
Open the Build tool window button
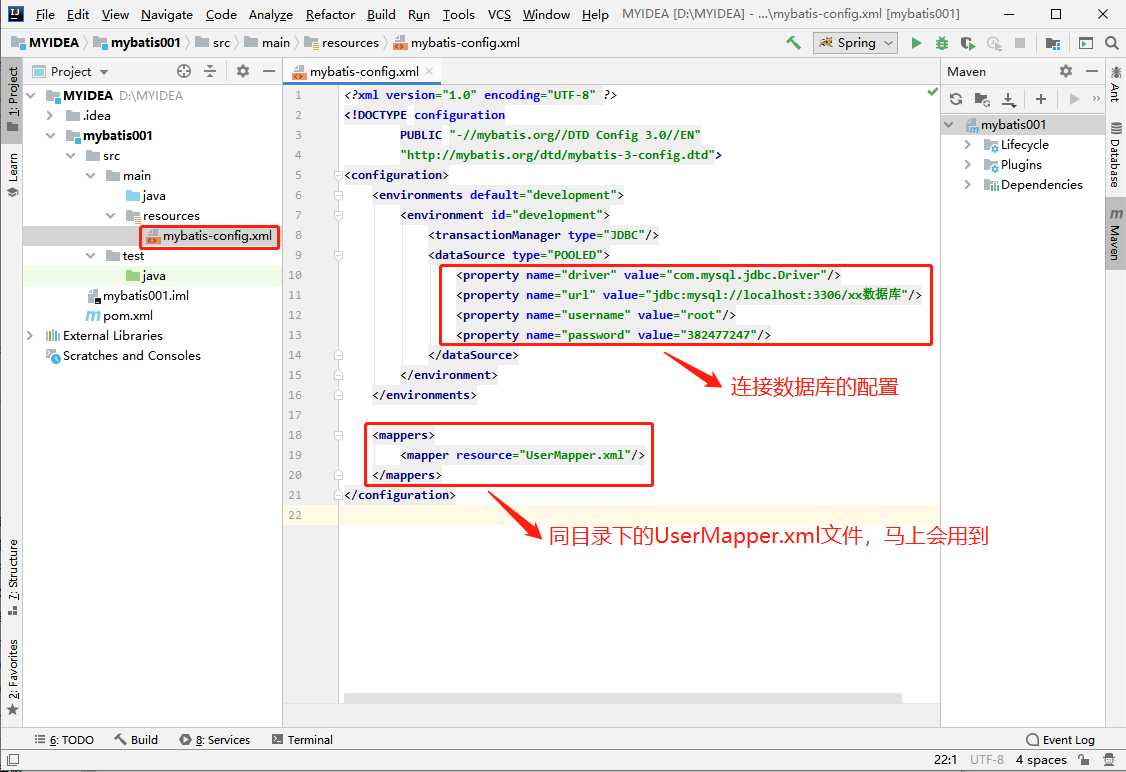pyautogui.click(x=136, y=740)
